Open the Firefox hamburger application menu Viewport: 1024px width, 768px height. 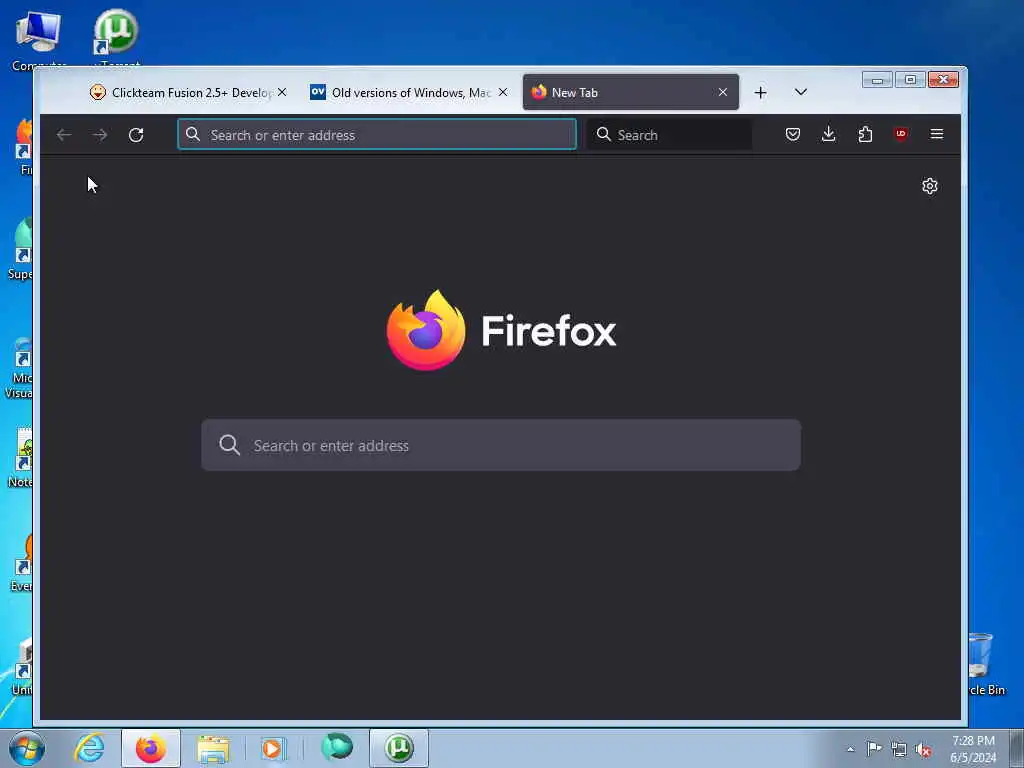coord(936,134)
